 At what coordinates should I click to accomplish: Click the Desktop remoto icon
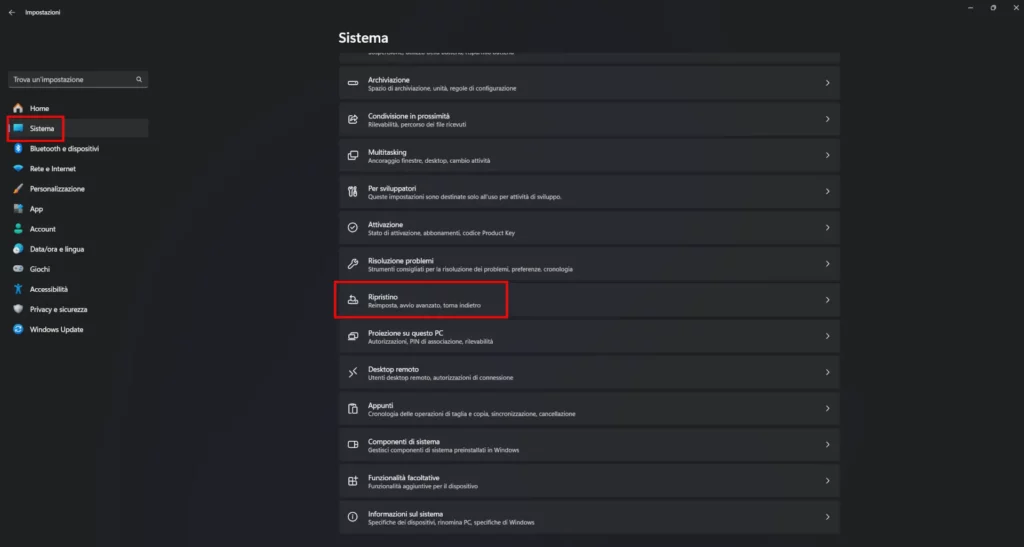(352, 372)
